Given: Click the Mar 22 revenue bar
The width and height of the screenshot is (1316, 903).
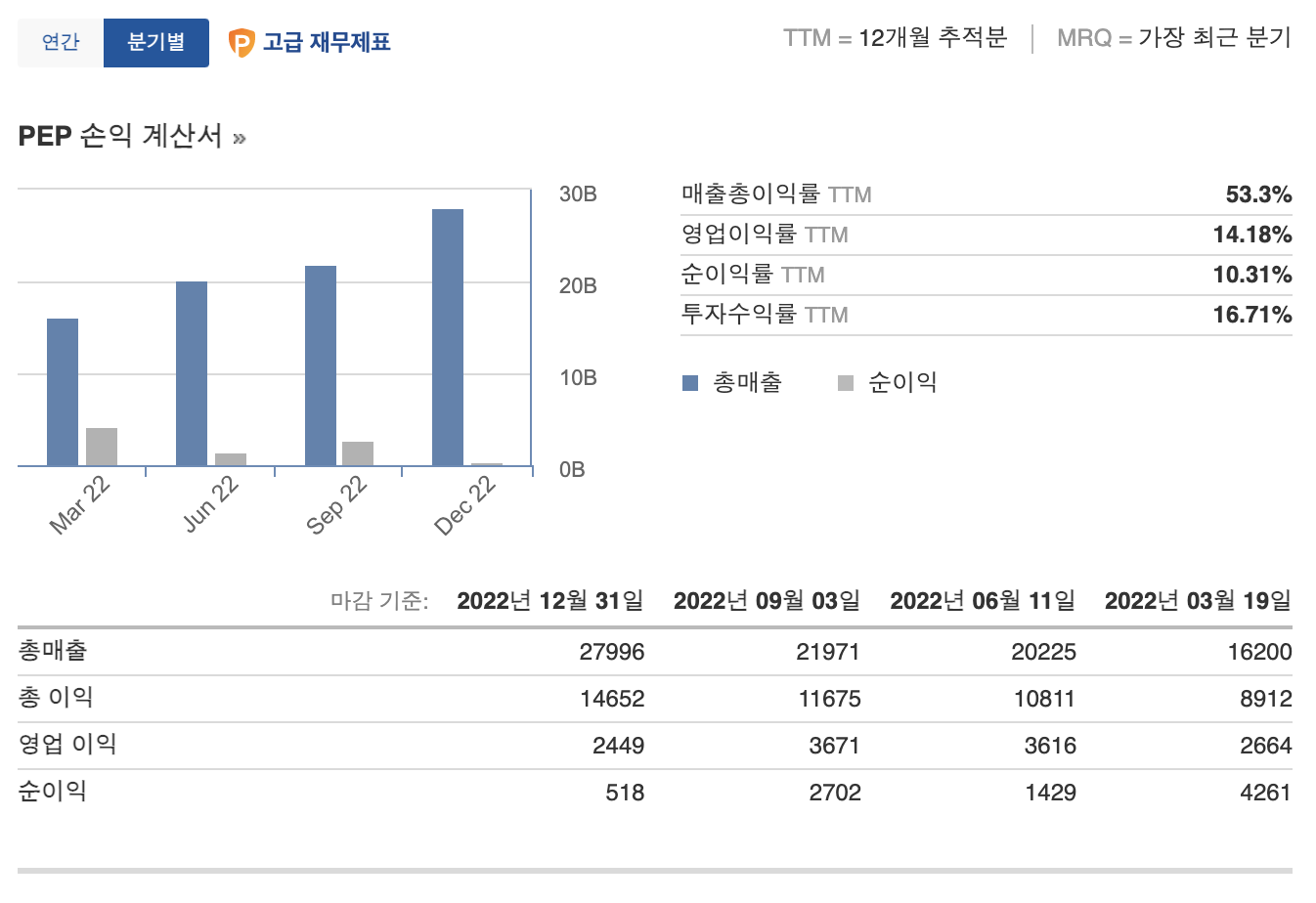Looking at the screenshot, I should pyautogui.click(x=63, y=392).
